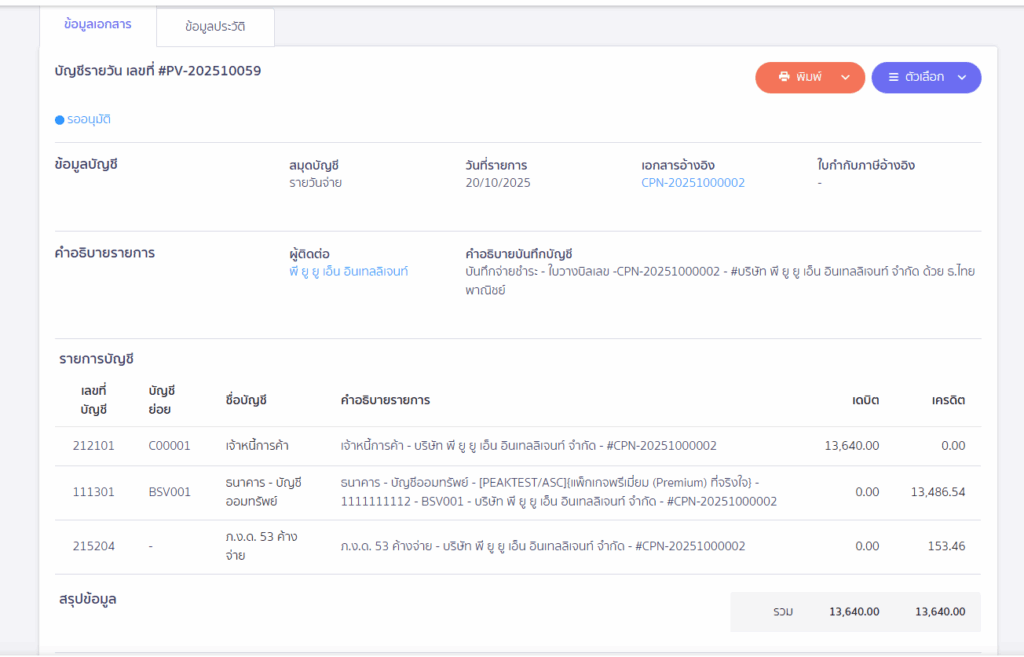The width and height of the screenshot is (1024, 657).
Task: Click account number 212101 in the table
Action: [93, 446]
